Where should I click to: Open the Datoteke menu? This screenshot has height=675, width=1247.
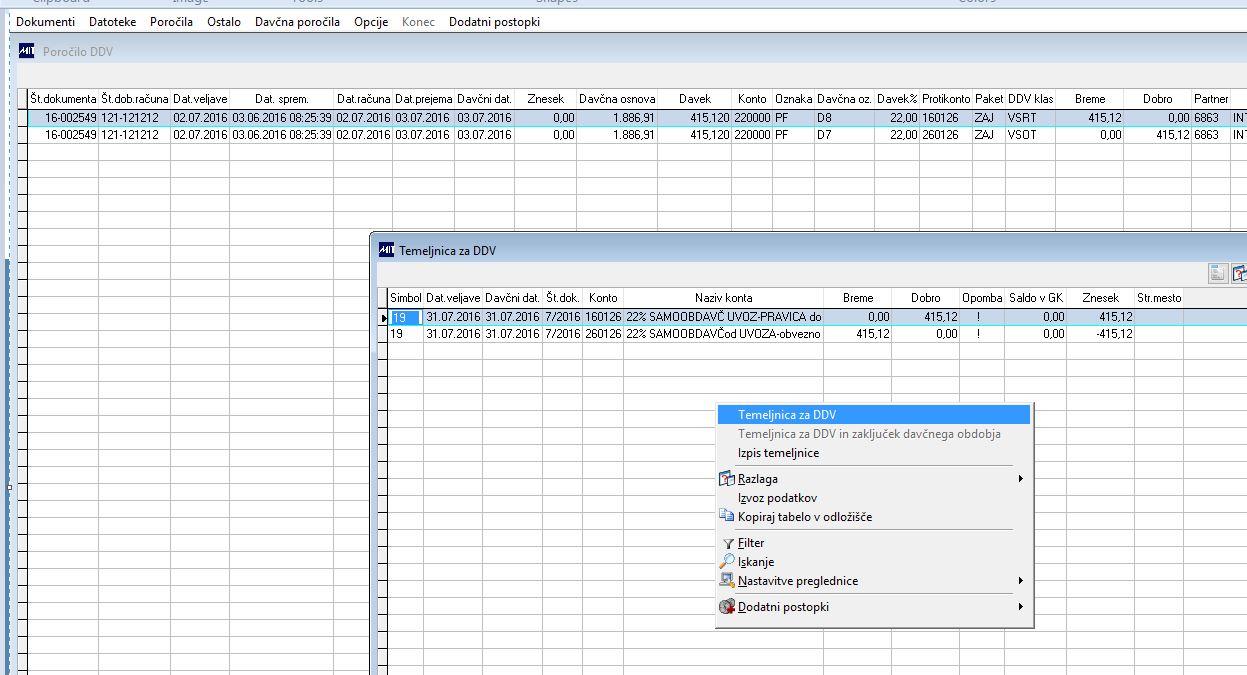coord(112,21)
